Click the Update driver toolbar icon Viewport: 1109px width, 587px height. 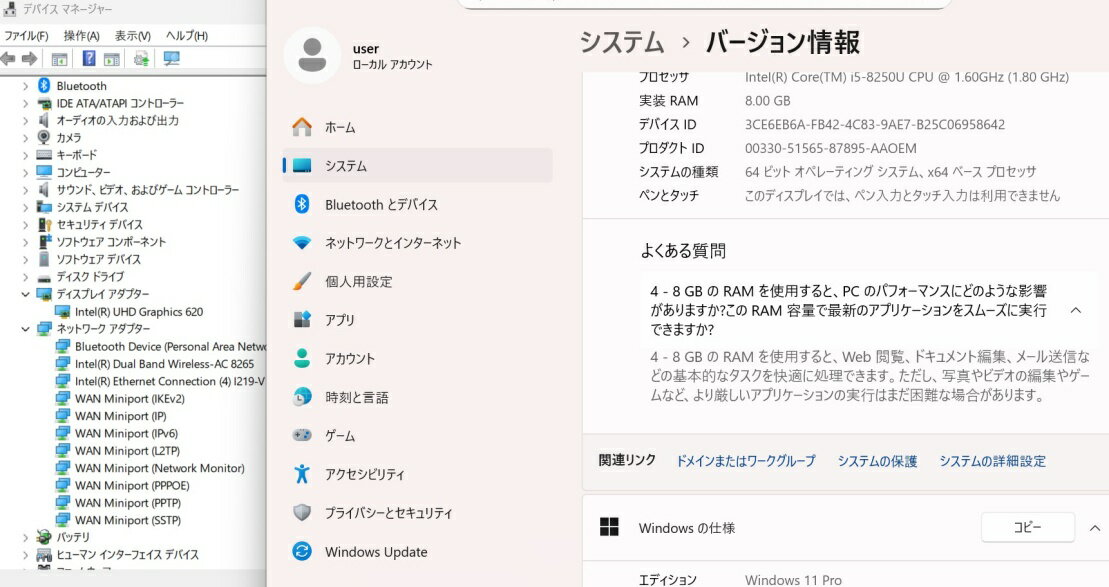coord(141,59)
